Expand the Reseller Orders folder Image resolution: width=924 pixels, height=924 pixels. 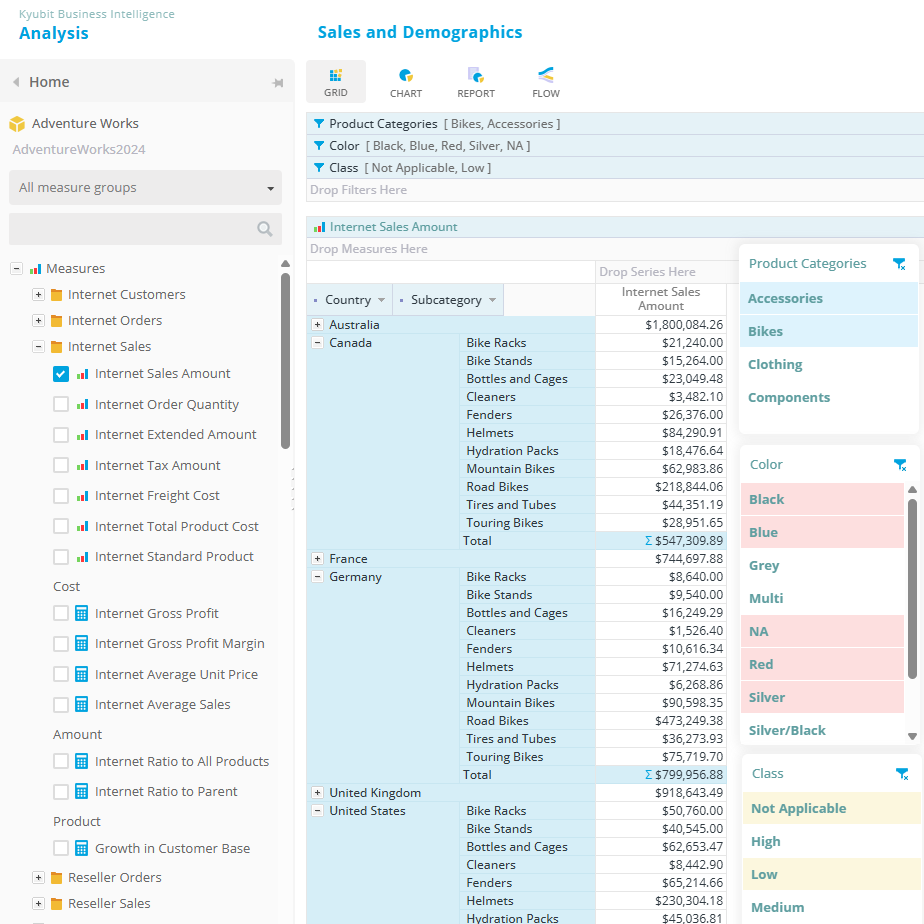coord(39,878)
